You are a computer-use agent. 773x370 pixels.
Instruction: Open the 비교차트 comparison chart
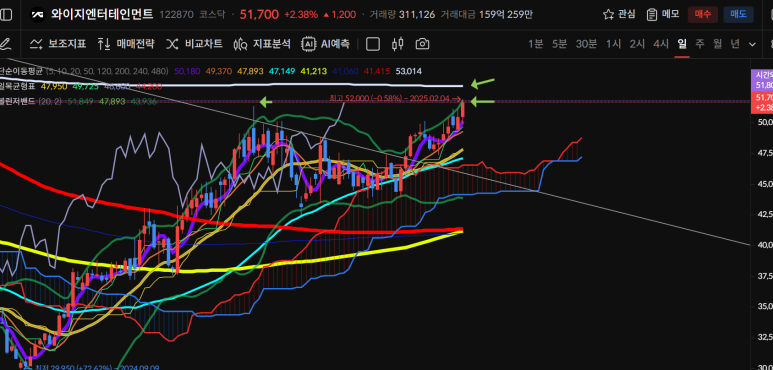(194, 44)
